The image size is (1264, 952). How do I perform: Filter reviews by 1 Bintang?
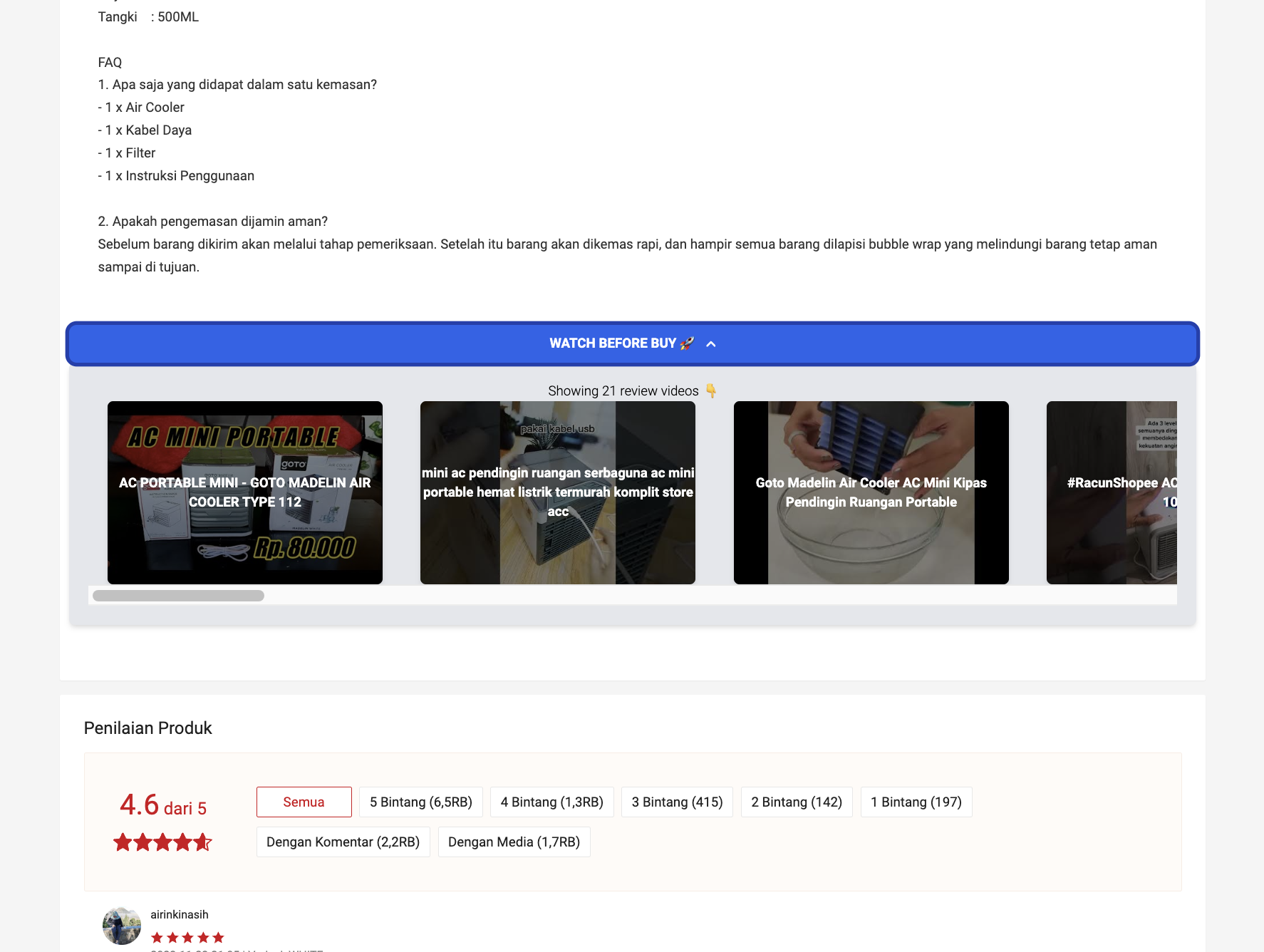916,802
